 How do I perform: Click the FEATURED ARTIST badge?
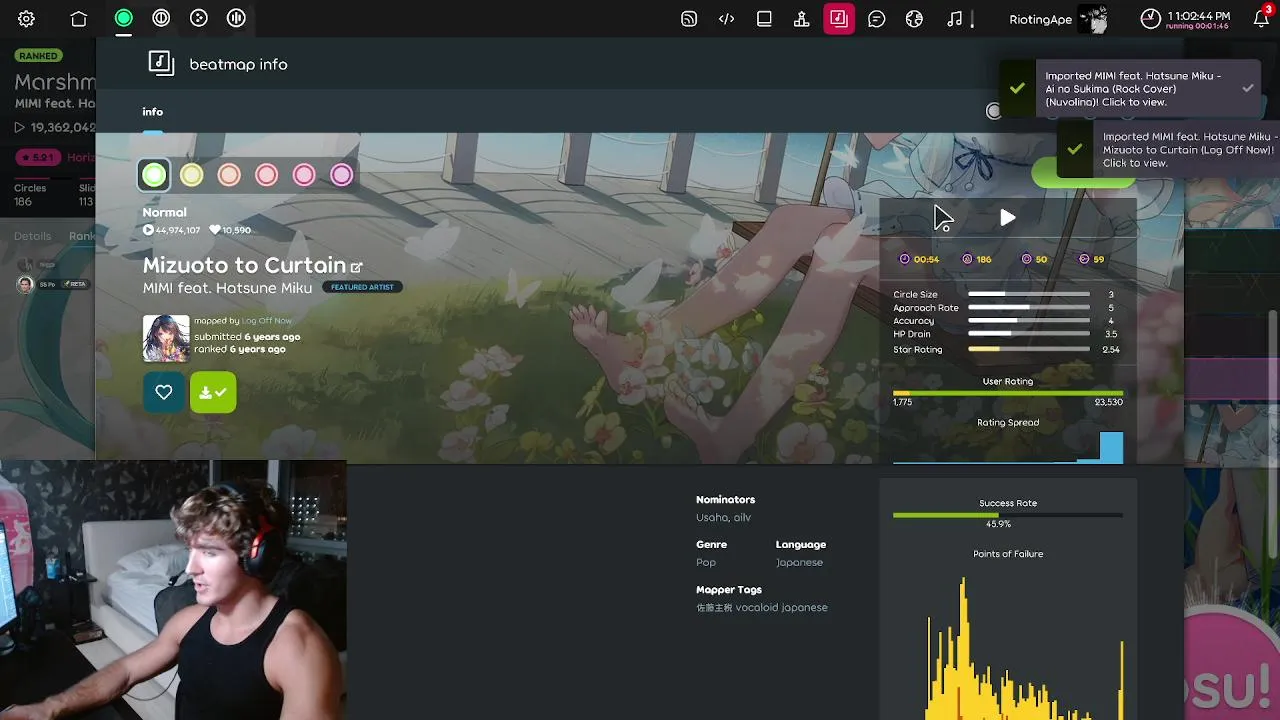point(362,287)
